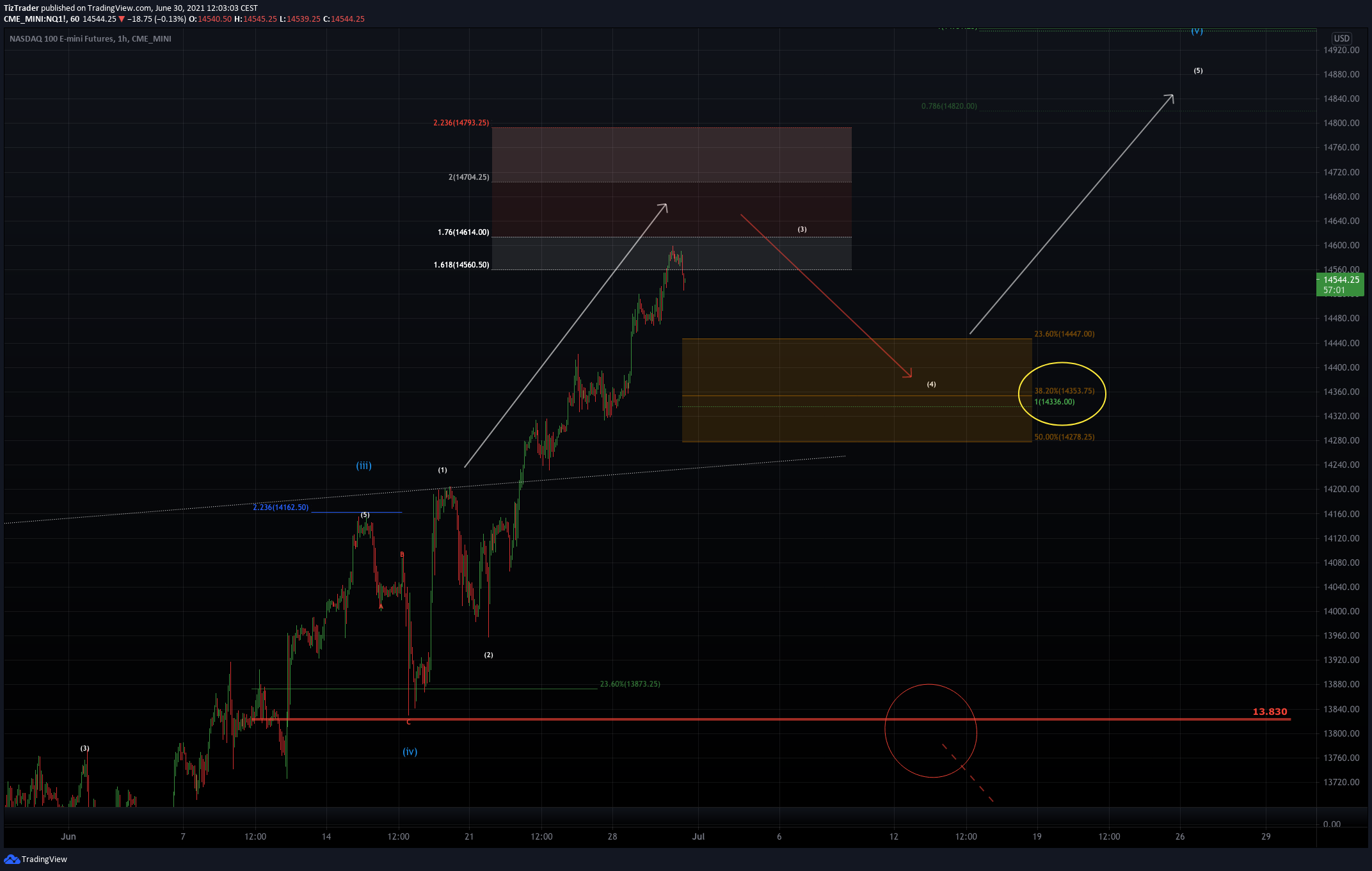Screen dimensions: 1372x871
Task: Click the retracement label 50.00%(14278.25)
Action: [x=1064, y=437]
